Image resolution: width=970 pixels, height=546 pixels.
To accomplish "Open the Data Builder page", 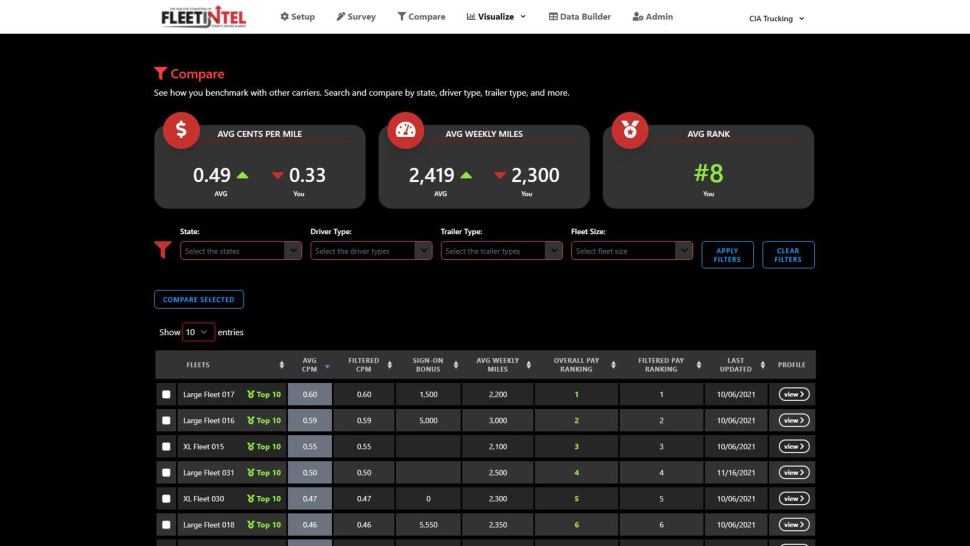I will click(x=580, y=17).
